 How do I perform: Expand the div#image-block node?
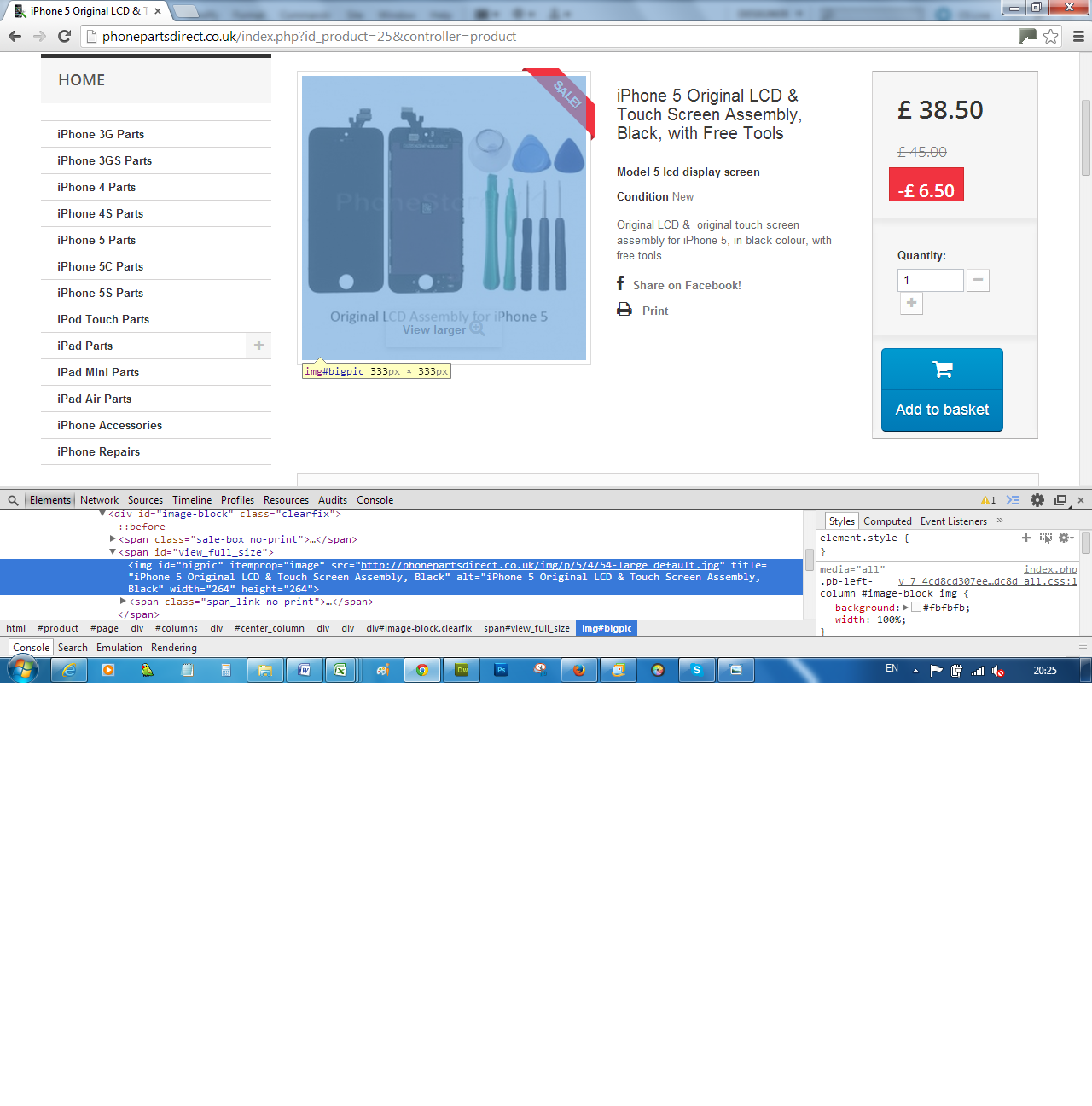click(x=102, y=514)
